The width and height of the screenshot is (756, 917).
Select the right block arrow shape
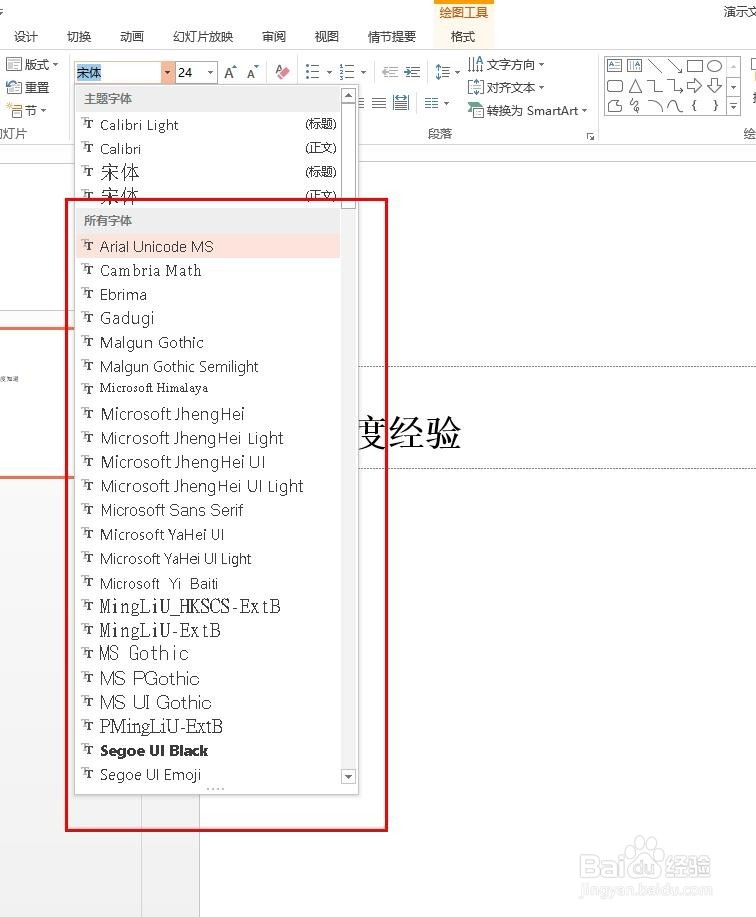pyautogui.click(x=695, y=86)
